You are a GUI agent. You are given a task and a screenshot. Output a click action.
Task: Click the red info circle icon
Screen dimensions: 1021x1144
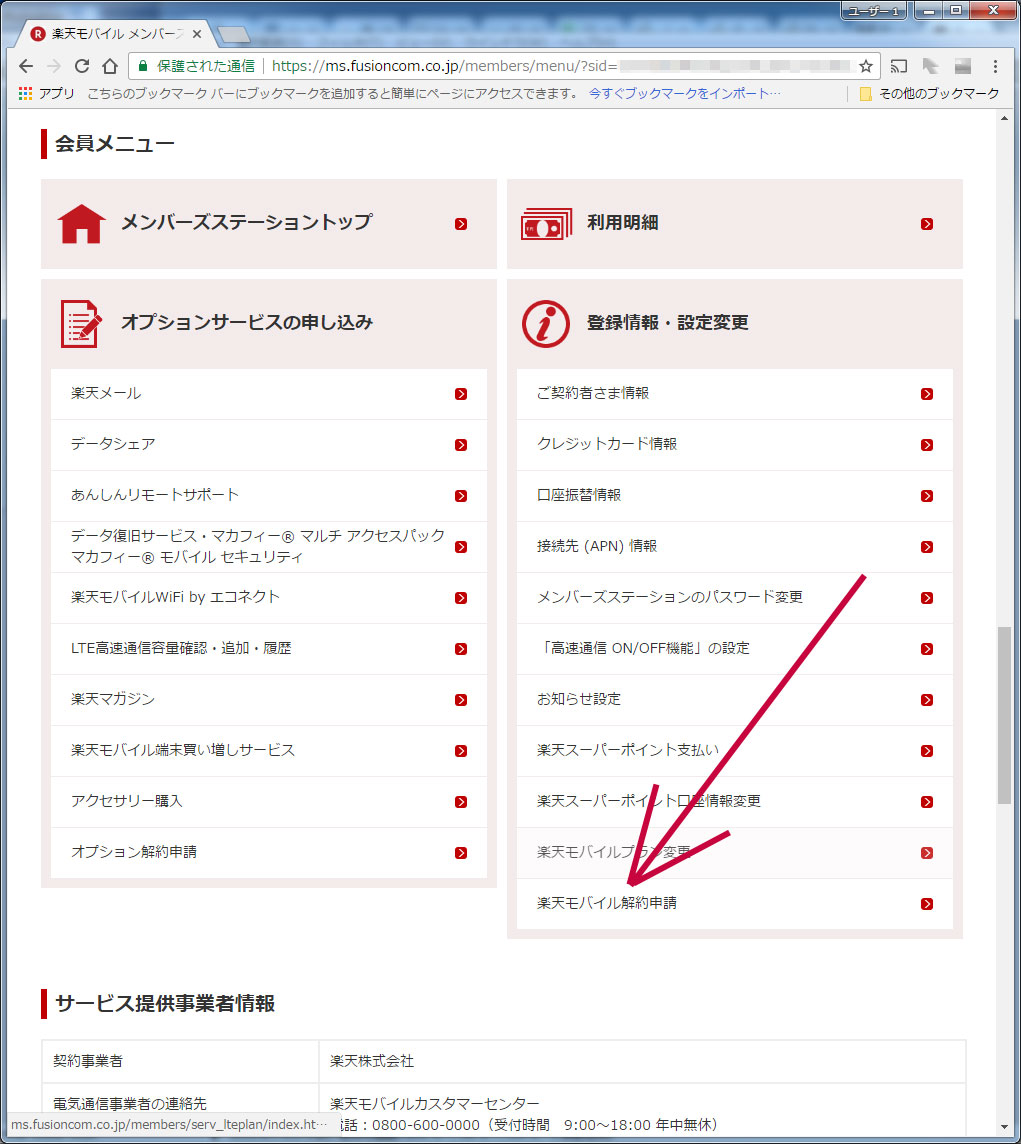pyautogui.click(x=546, y=323)
